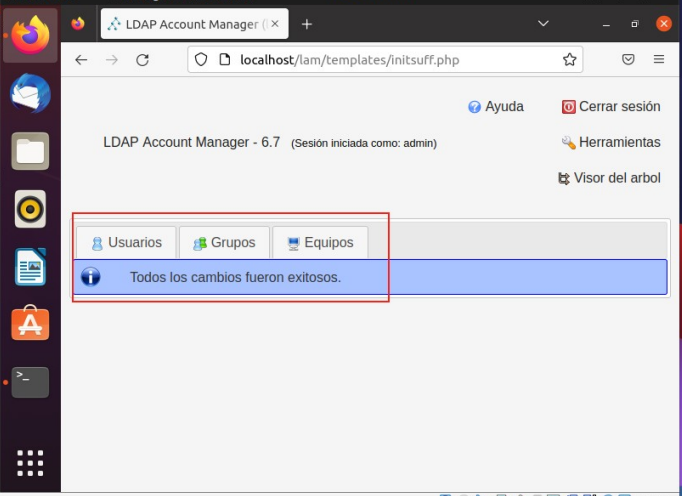Open the Firefox hamburger menu
Image resolution: width=682 pixels, height=496 pixels.
click(659, 59)
